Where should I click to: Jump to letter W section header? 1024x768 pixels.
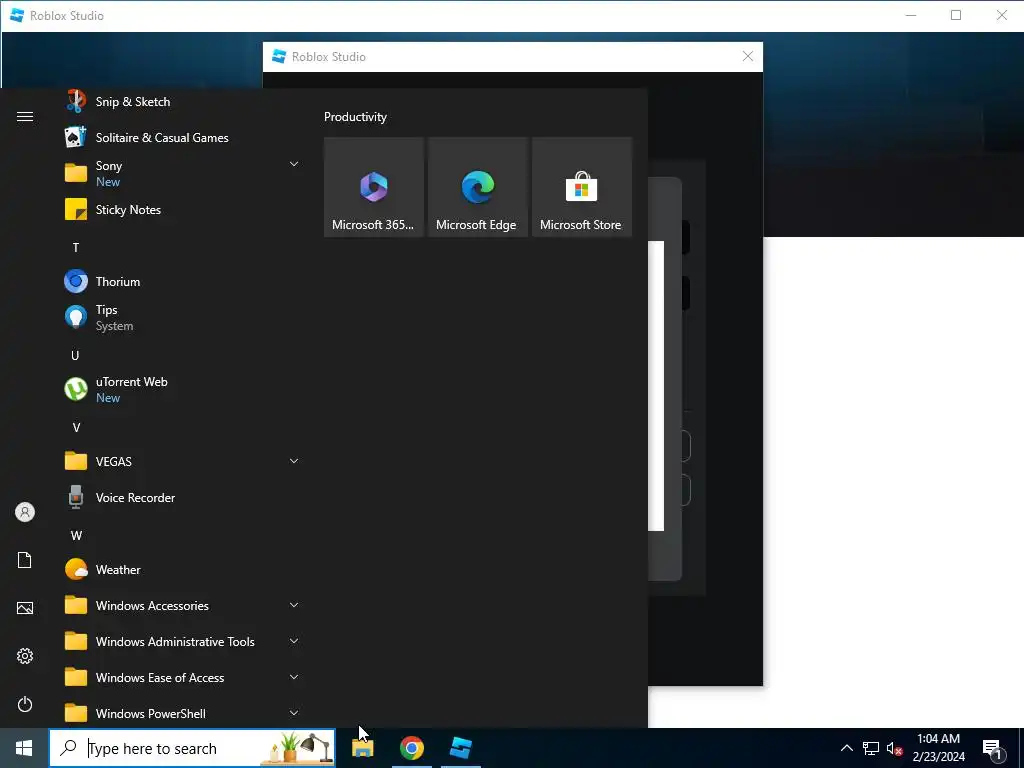[76, 536]
